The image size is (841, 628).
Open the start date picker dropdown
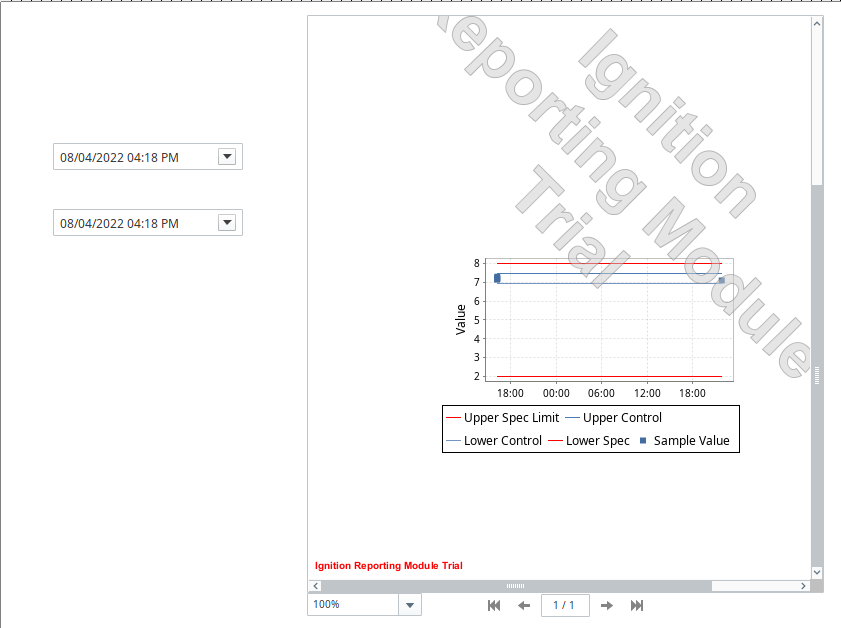[228, 156]
